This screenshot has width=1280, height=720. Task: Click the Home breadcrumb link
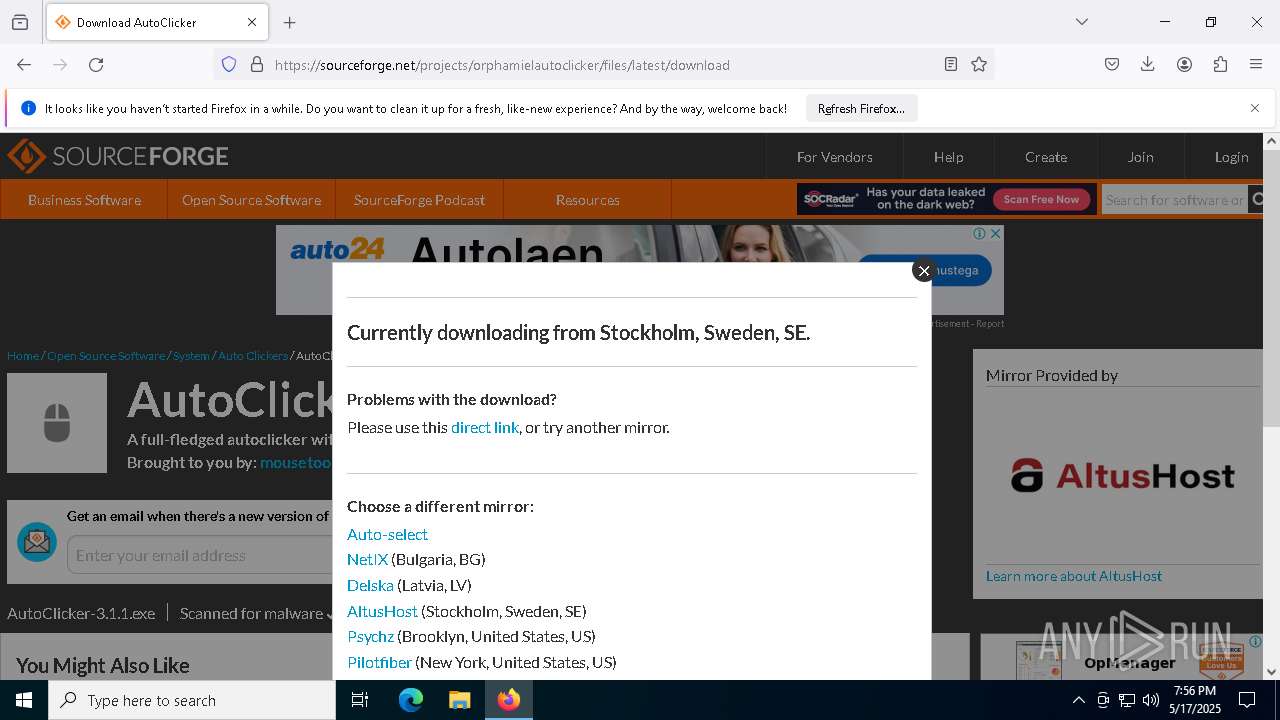(x=23, y=356)
